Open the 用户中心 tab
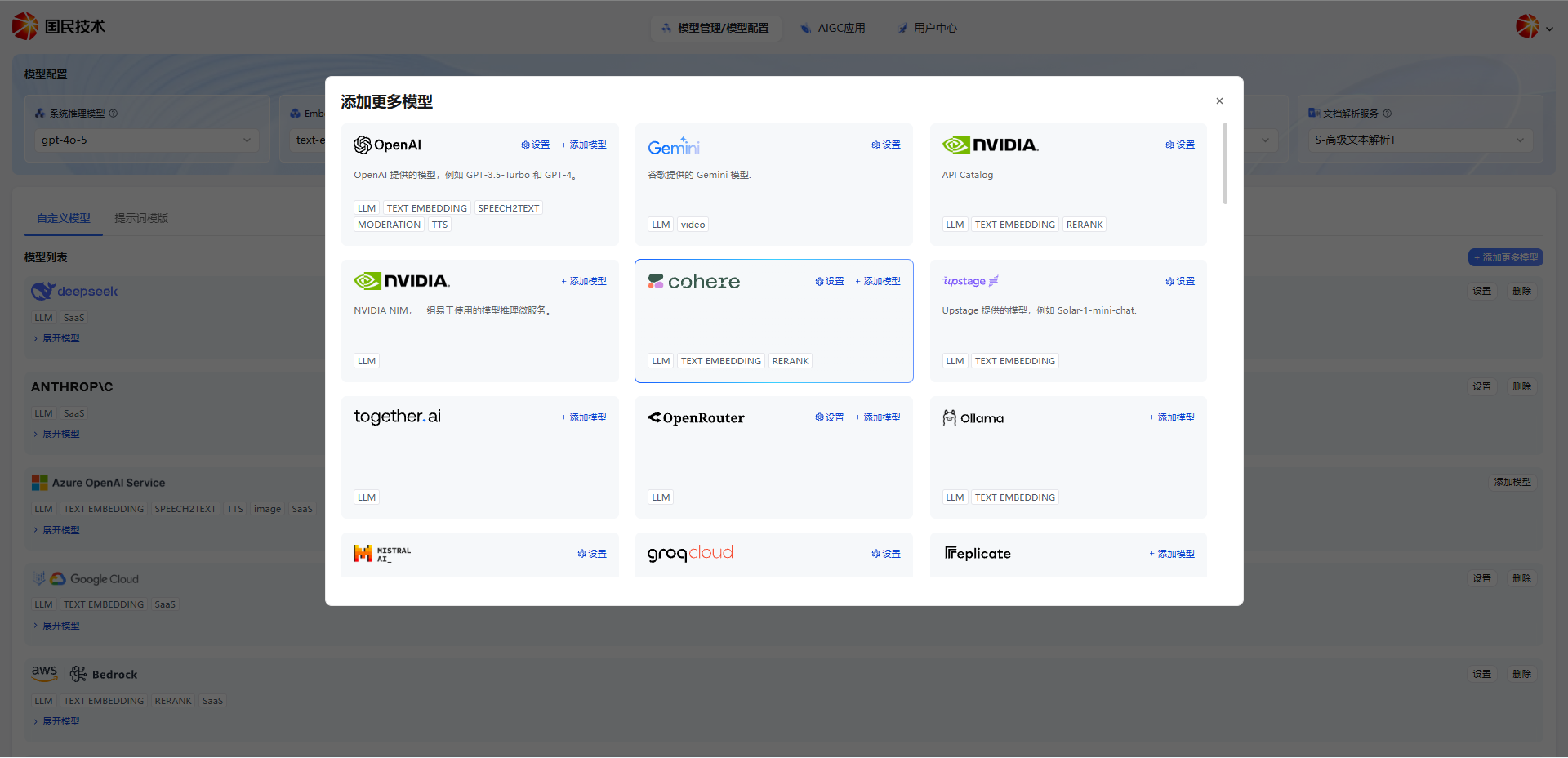Screen dimensions: 1568x758 tap(927, 28)
